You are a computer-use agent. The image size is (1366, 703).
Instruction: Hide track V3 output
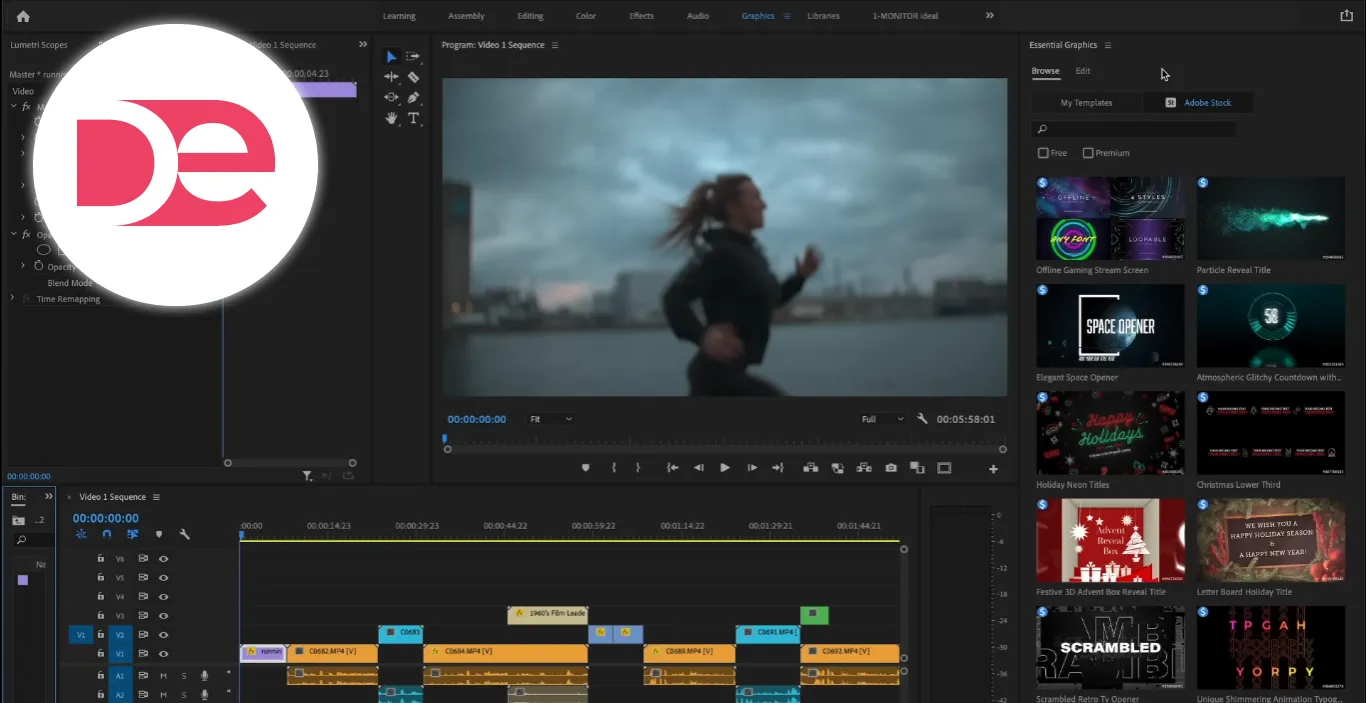point(163,616)
